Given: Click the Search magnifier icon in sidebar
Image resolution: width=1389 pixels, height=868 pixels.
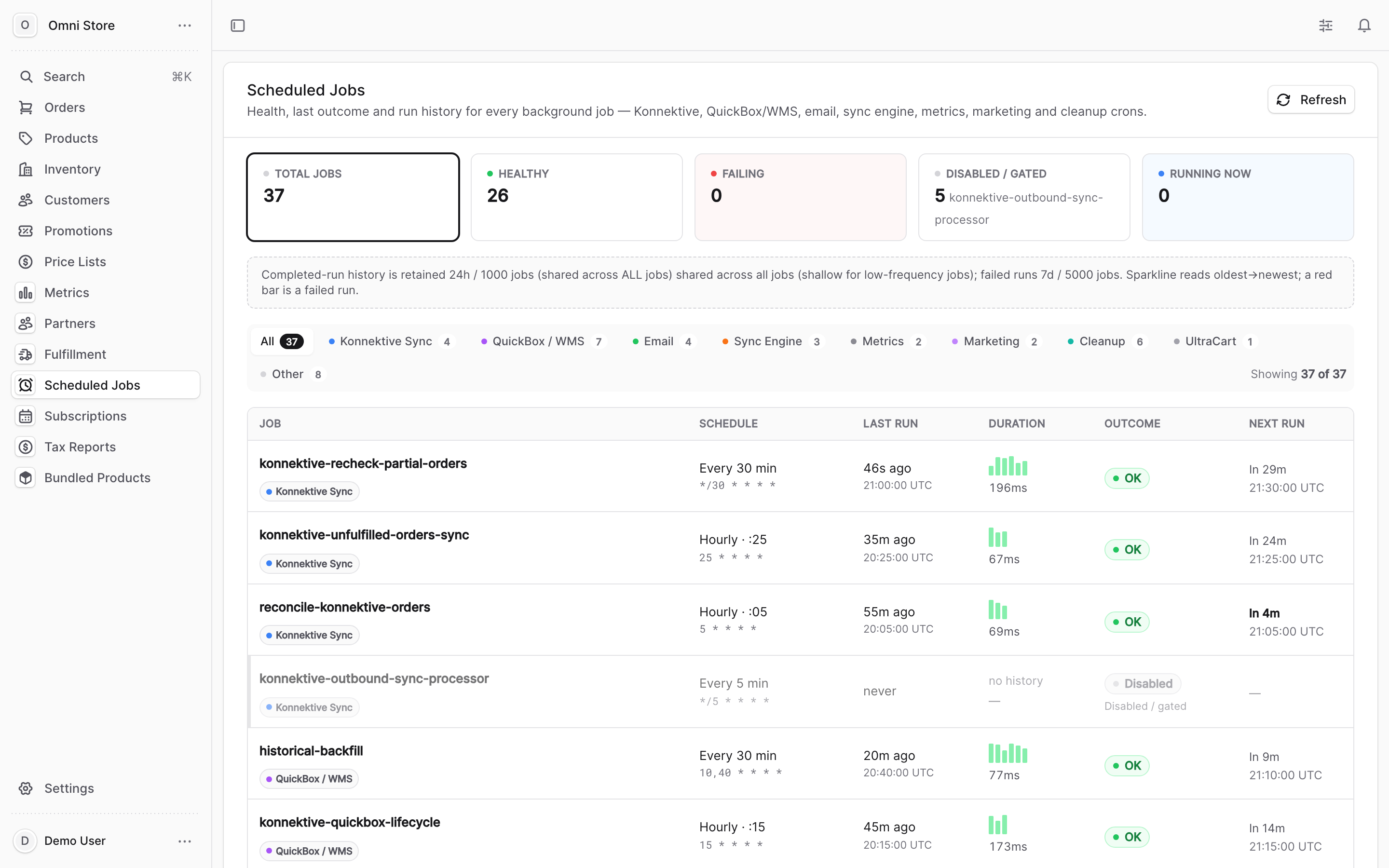Looking at the screenshot, I should pyautogui.click(x=26, y=76).
